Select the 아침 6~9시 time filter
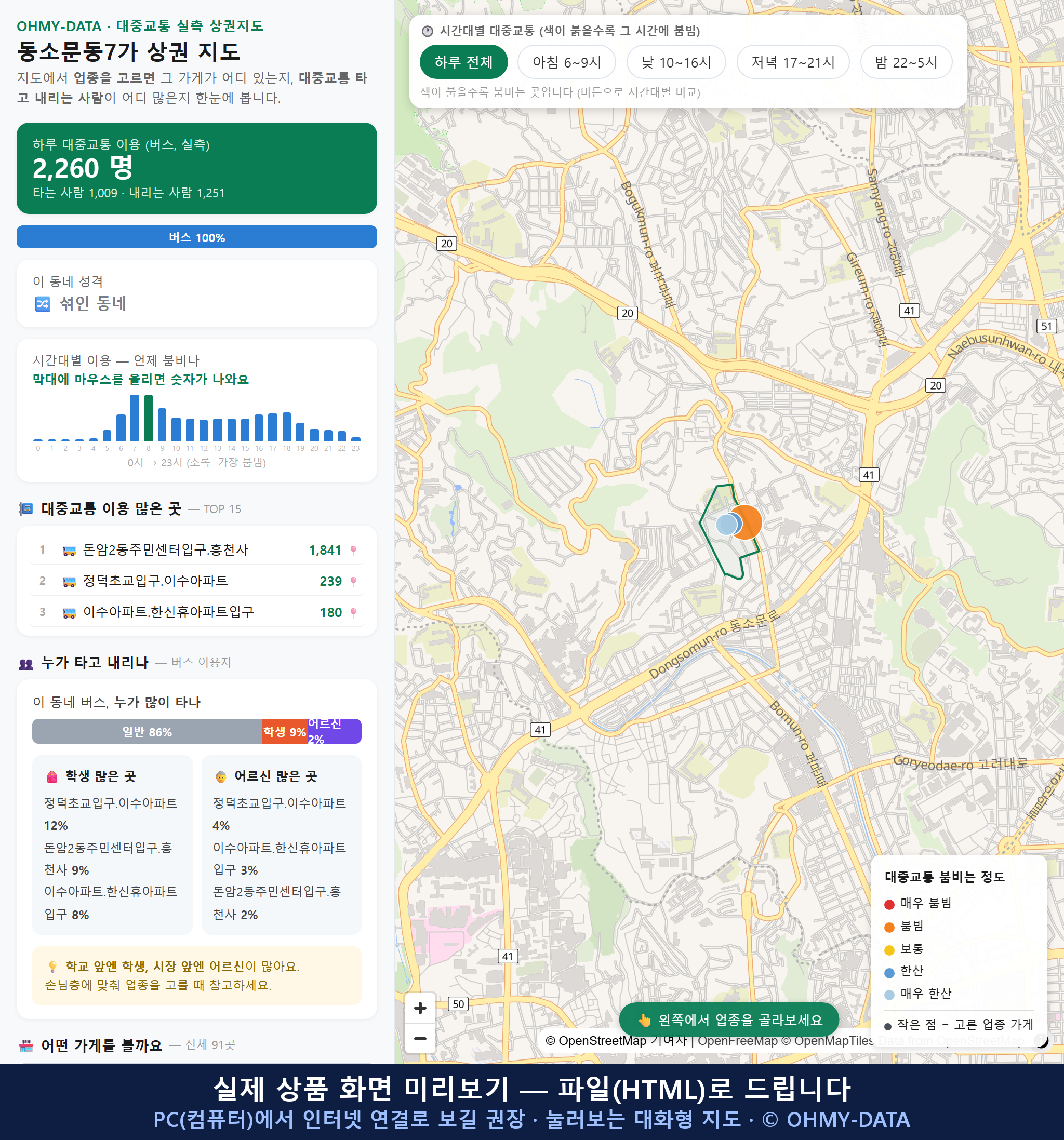 click(x=567, y=62)
